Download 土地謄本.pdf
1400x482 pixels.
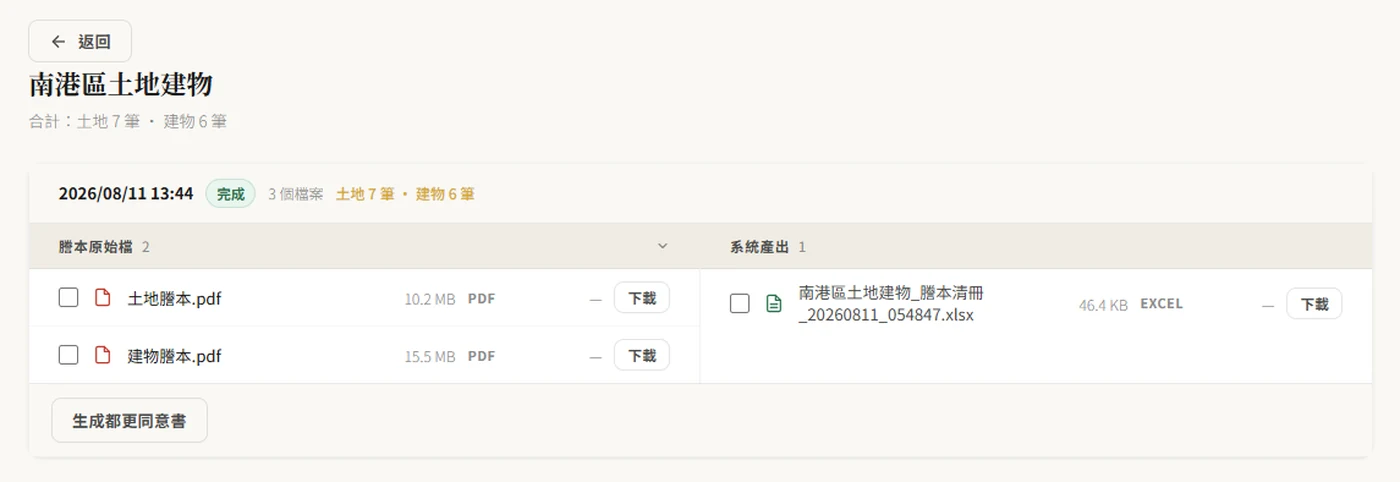click(641, 298)
